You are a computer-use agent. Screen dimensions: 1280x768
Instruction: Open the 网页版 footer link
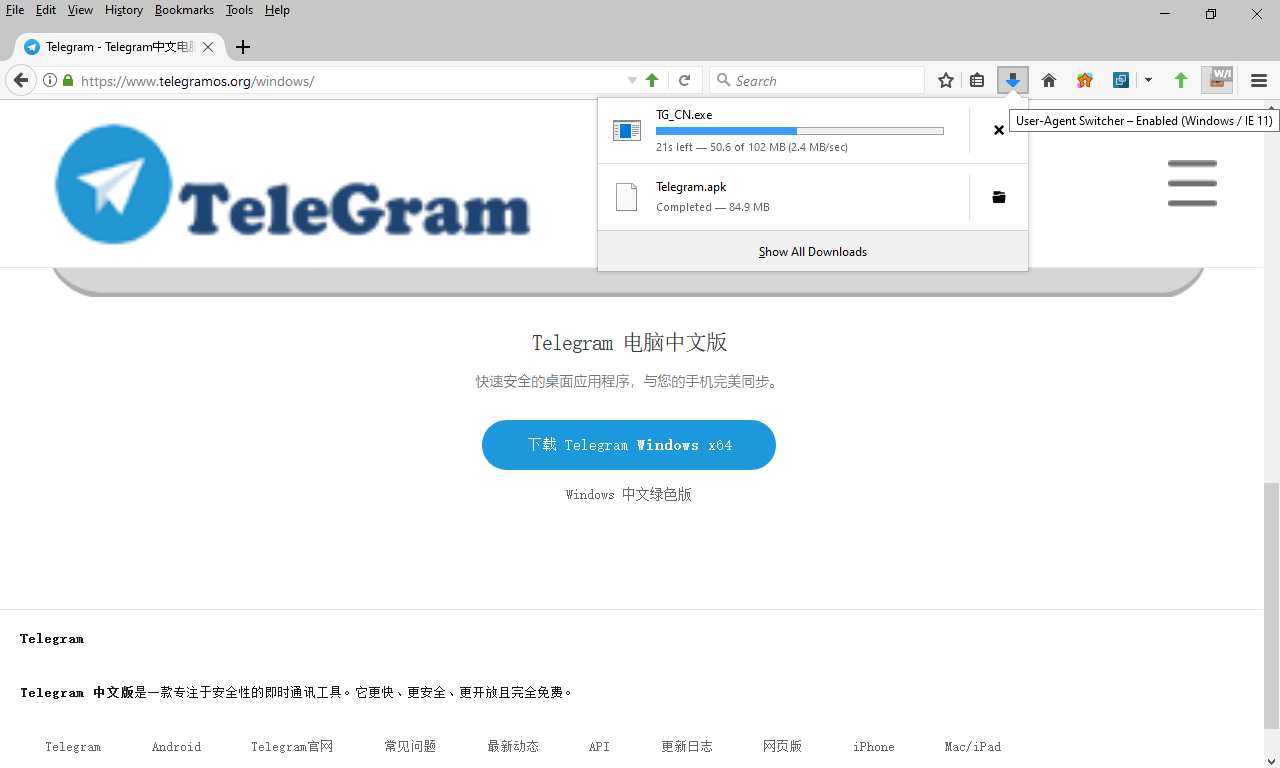(x=782, y=747)
